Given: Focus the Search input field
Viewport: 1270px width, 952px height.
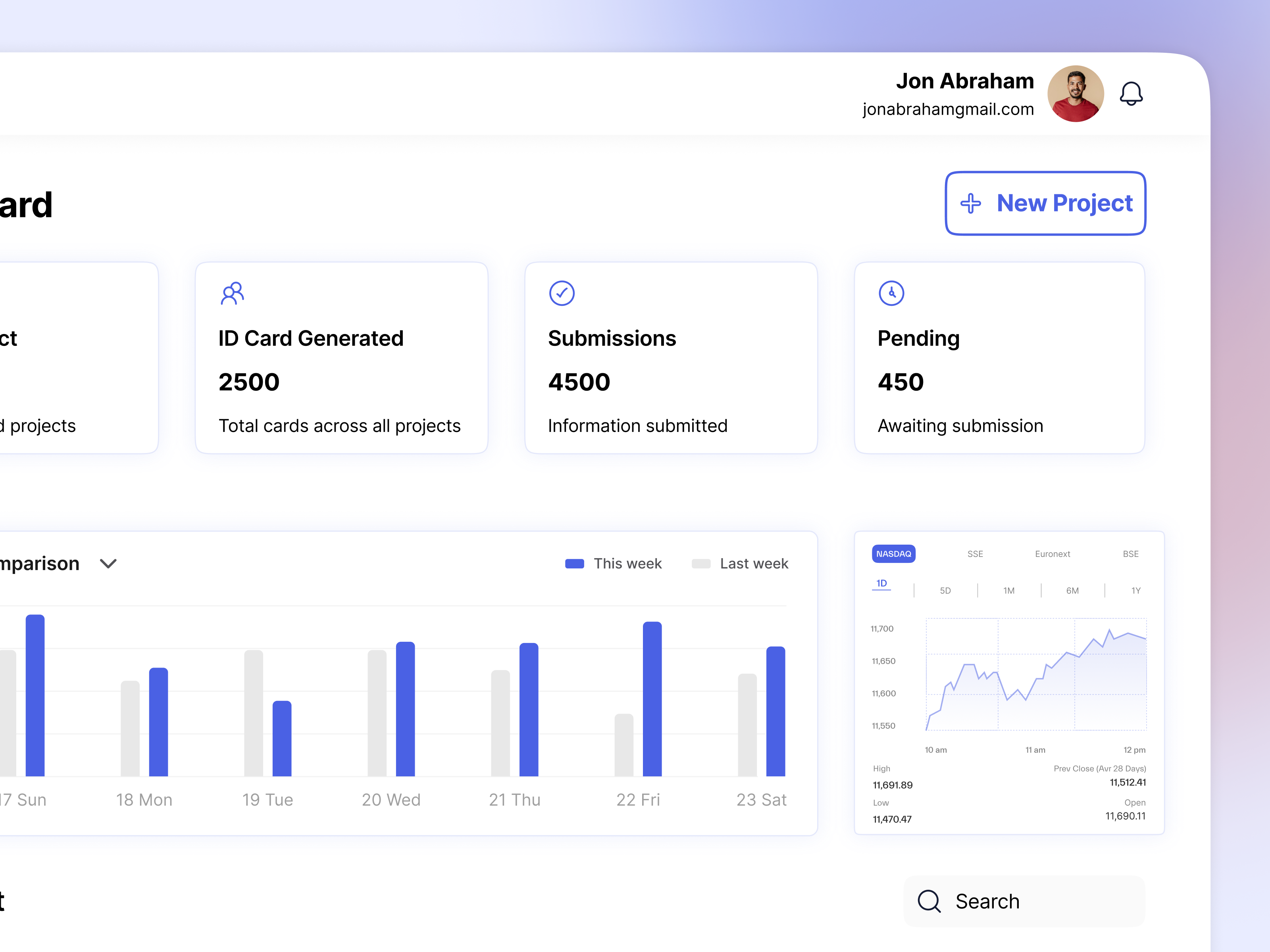Looking at the screenshot, I should (x=1025, y=901).
